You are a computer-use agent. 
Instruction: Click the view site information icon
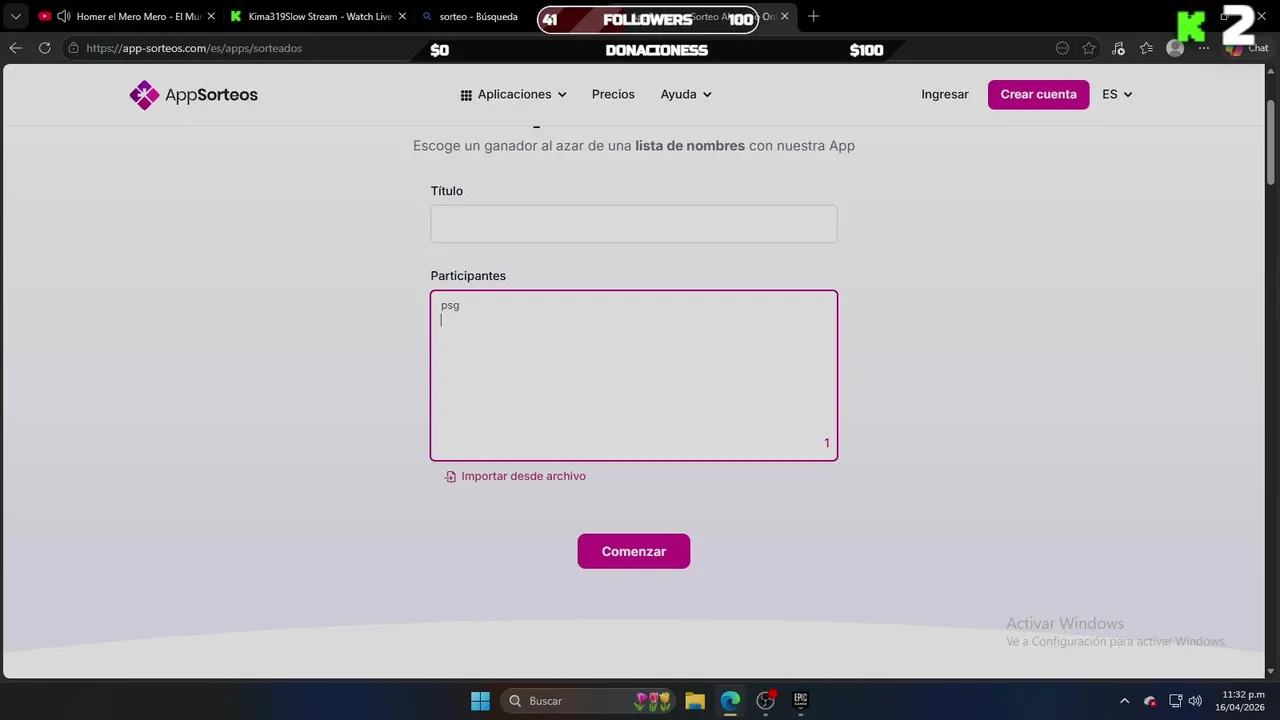pos(73,48)
